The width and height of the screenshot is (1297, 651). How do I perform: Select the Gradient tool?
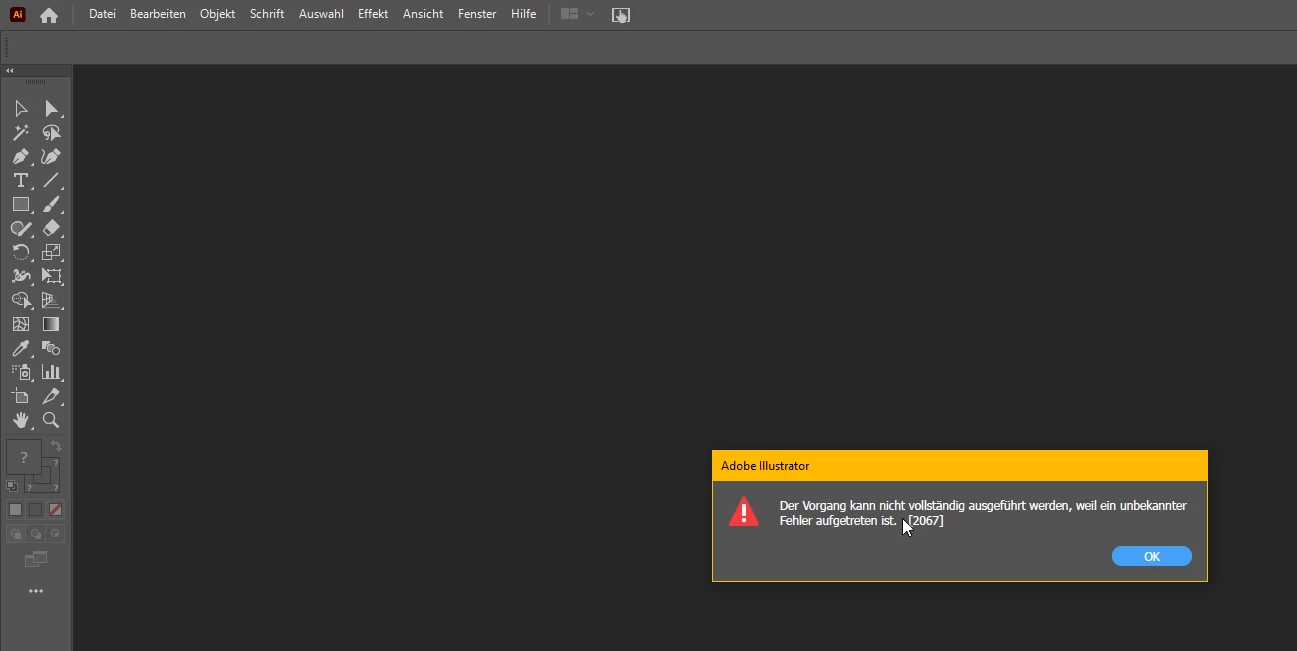(x=51, y=324)
